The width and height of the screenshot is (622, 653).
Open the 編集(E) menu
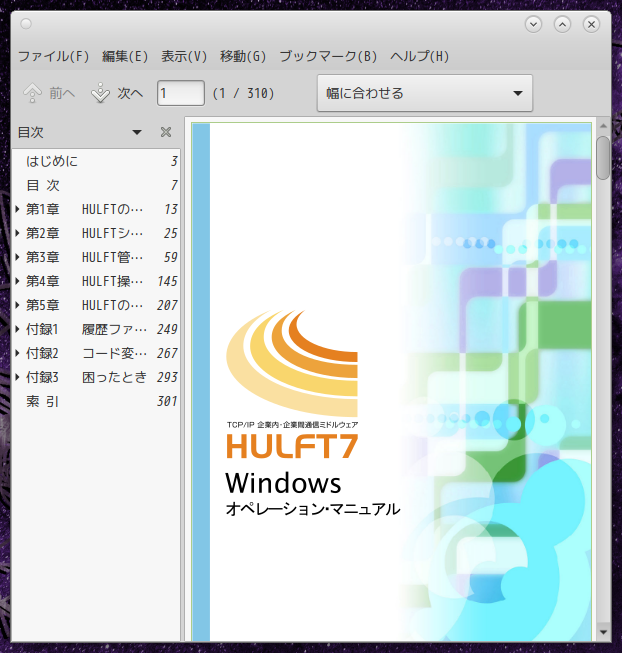(125, 56)
